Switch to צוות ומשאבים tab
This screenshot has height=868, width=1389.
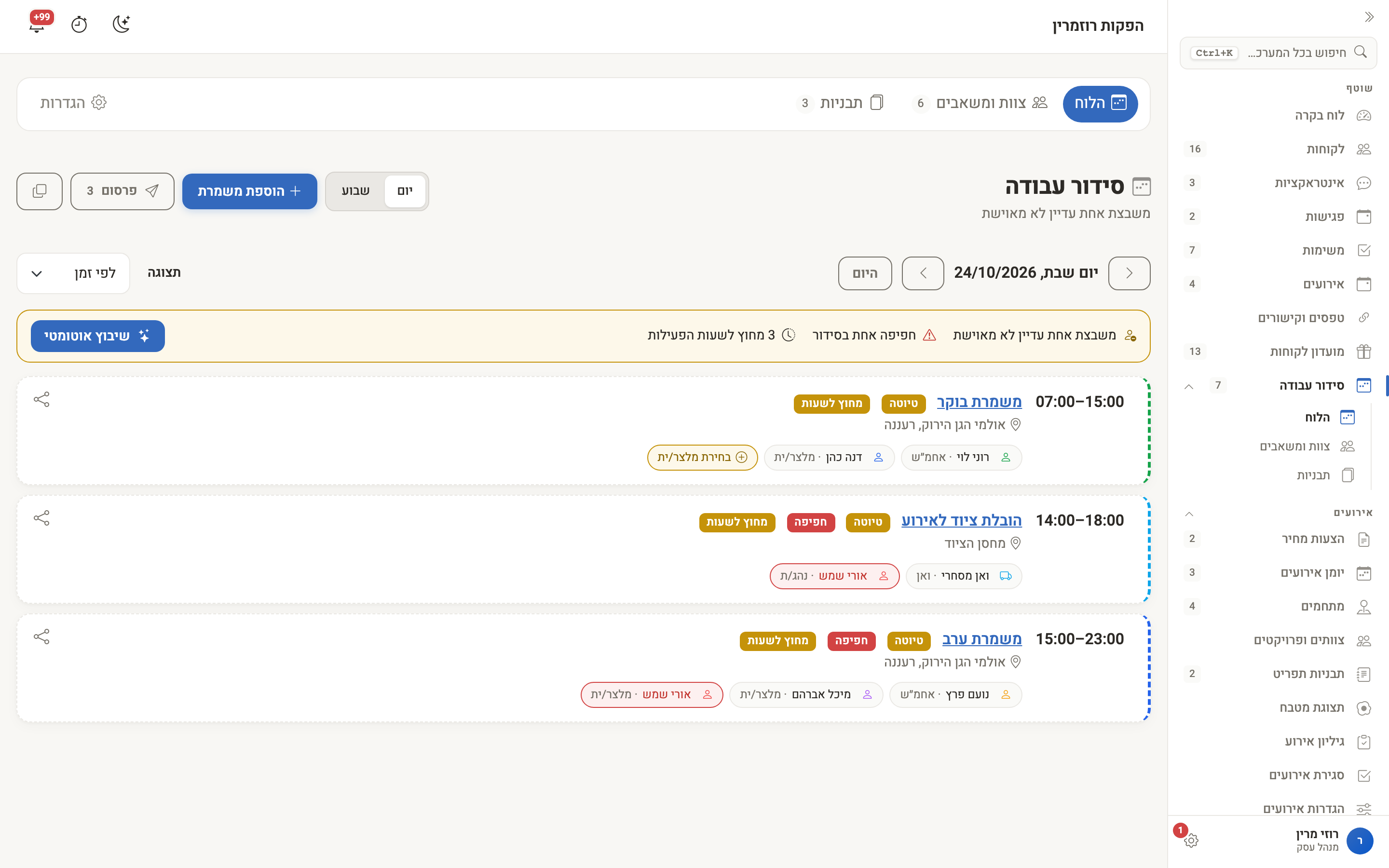[980, 103]
